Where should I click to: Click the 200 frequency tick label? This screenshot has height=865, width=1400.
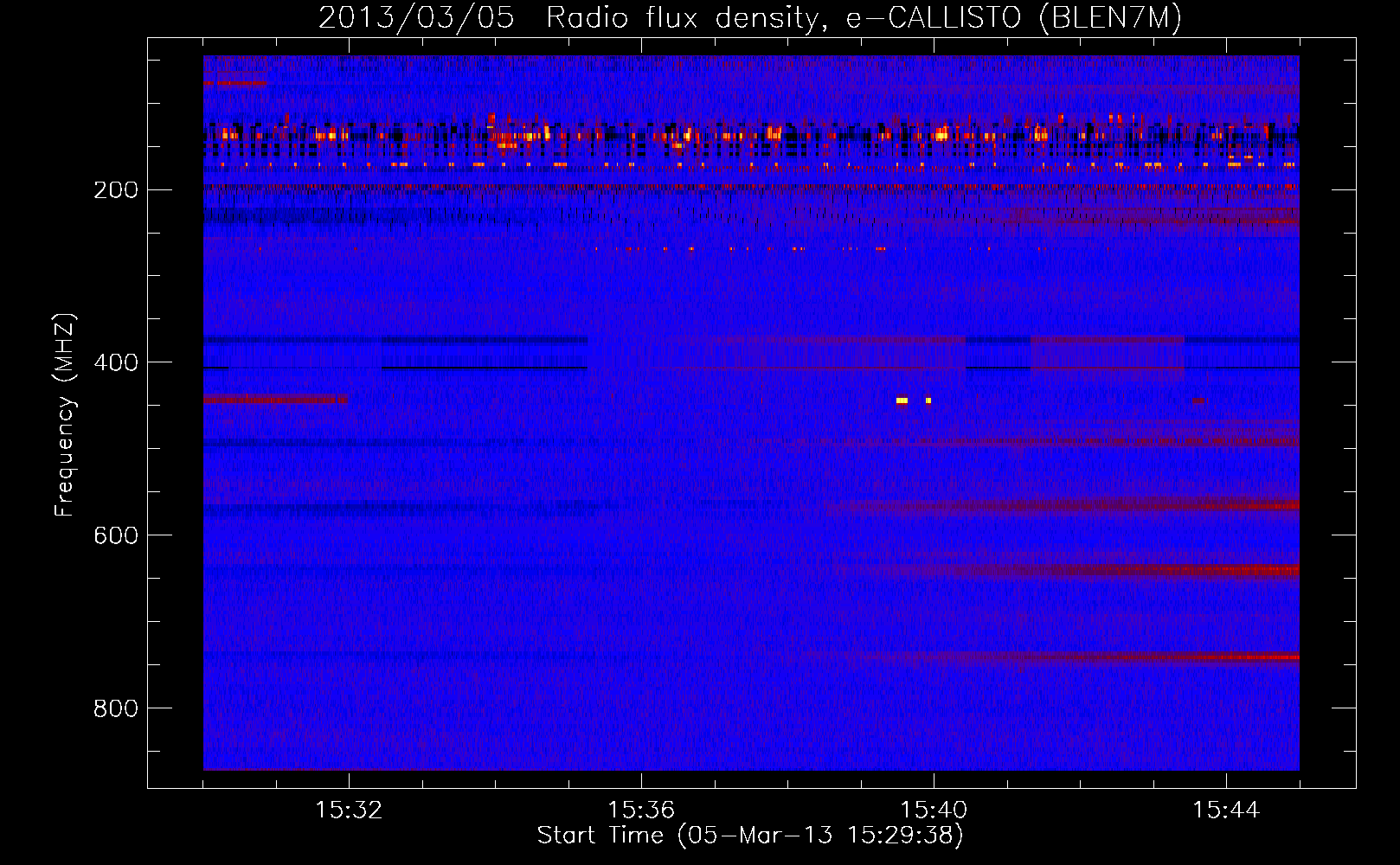[x=116, y=189]
